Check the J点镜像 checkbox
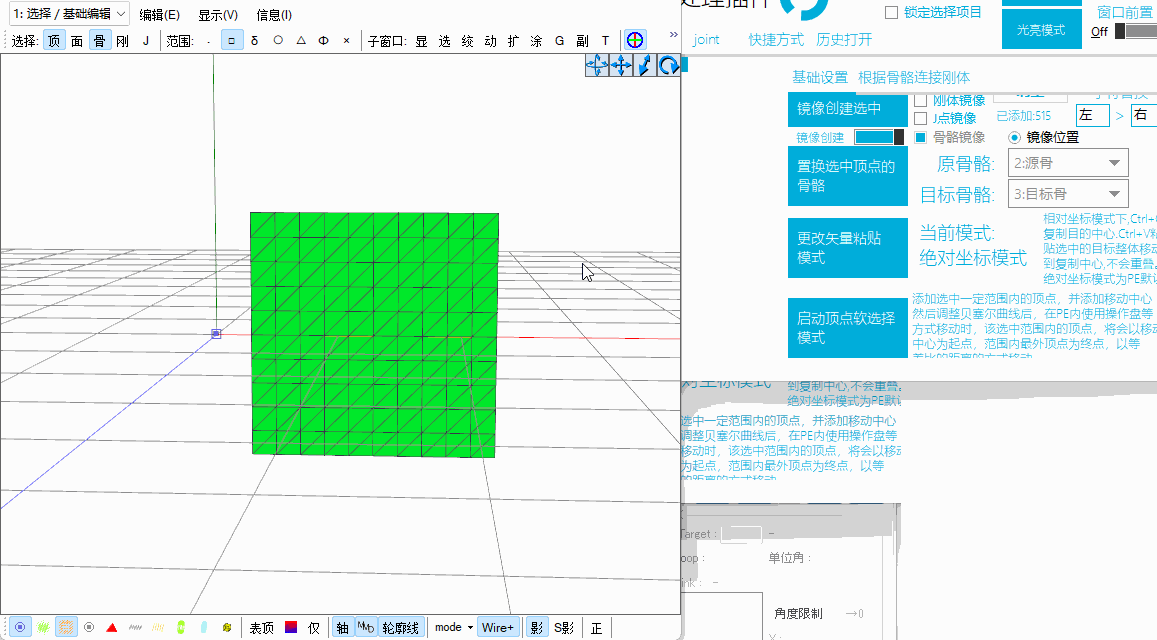1157x640 pixels. point(921,118)
